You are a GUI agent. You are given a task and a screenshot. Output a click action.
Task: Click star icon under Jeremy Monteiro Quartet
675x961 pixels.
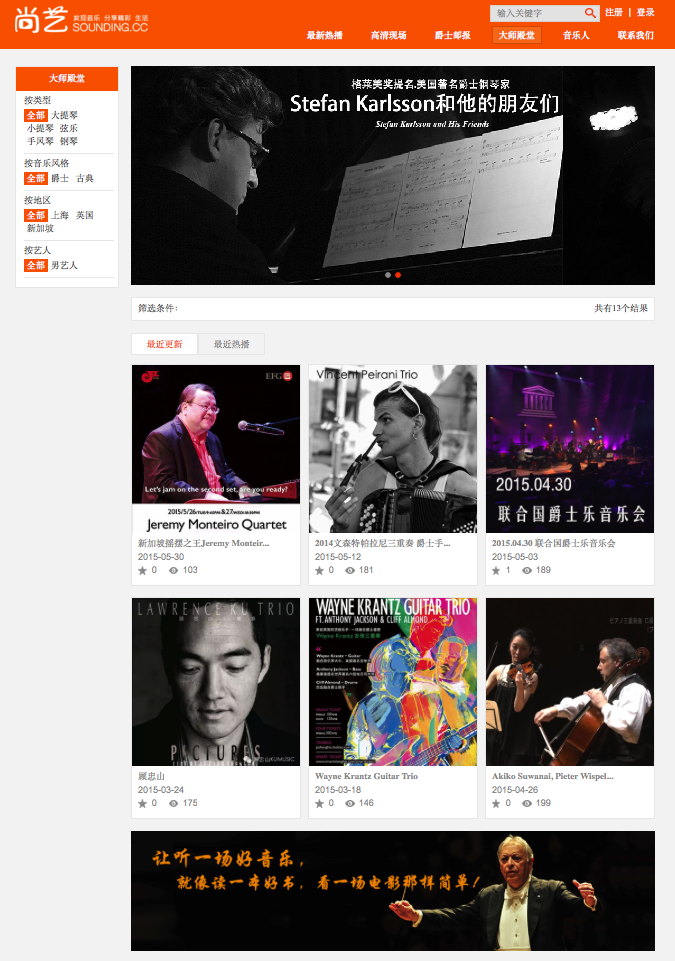pos(142,571)
